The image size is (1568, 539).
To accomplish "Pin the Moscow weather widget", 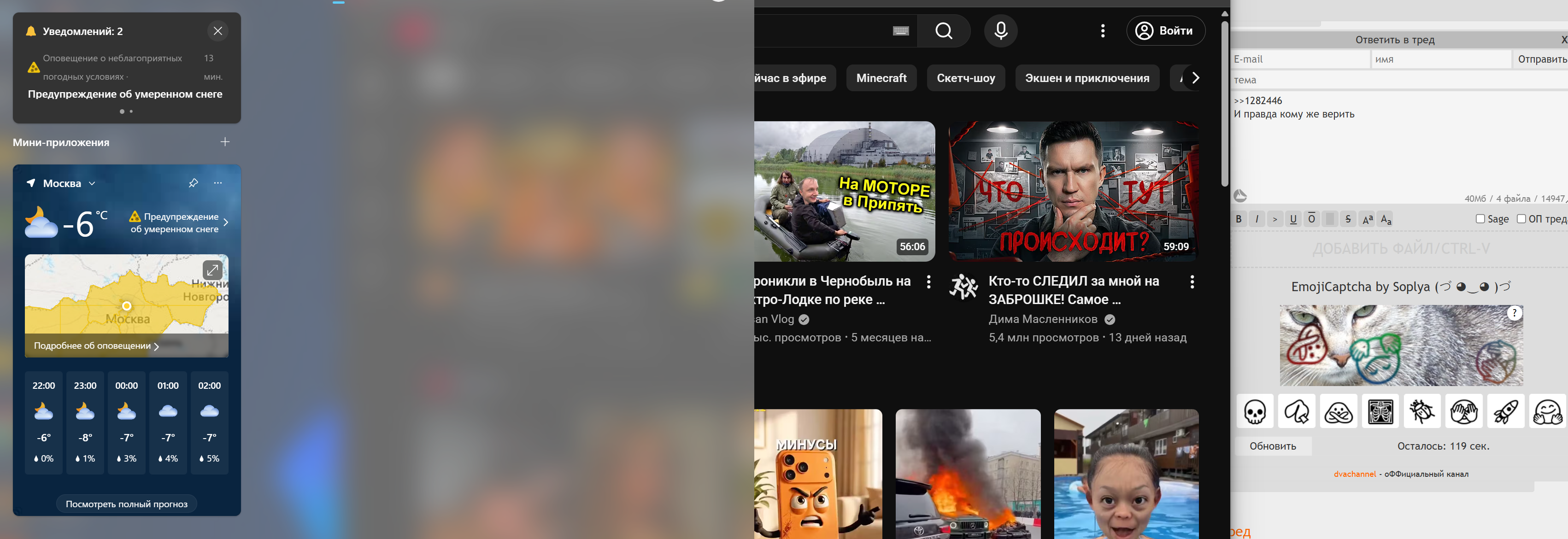I will pos(193,183).
